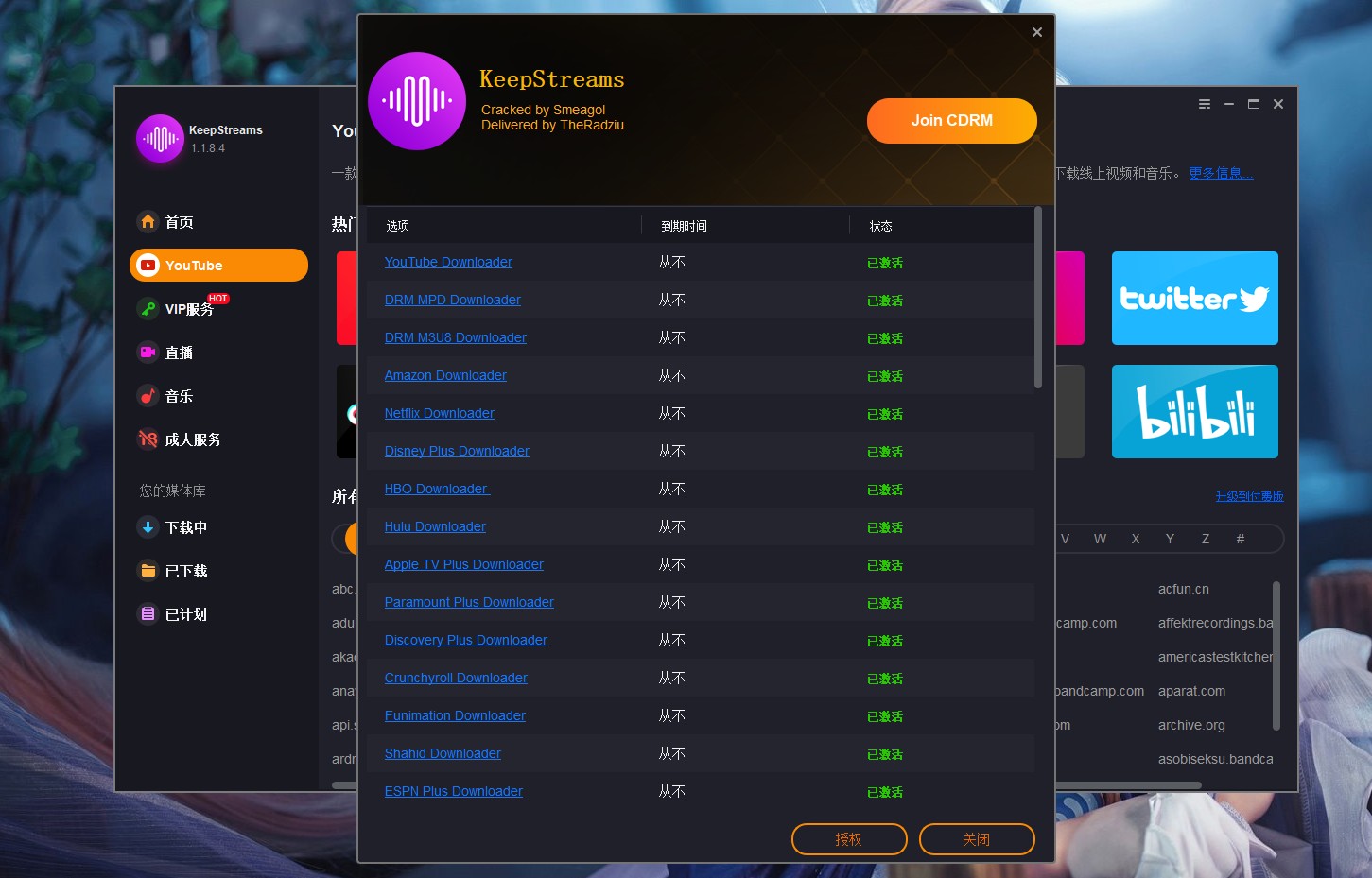Image resolution: width=1372 pixels, height=878 pixels.
Task: Click the 升级到付费版 upgrade link
Action: (1249, 496)
